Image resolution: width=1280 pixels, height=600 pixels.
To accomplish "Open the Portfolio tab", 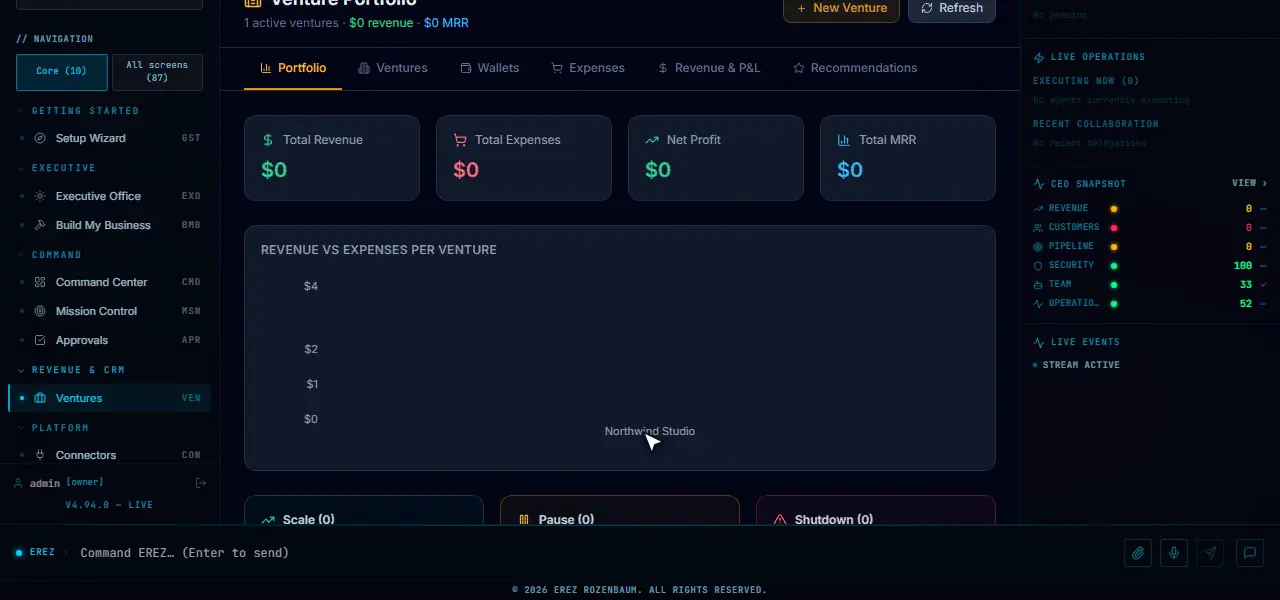I will click(x=293, y=68).
